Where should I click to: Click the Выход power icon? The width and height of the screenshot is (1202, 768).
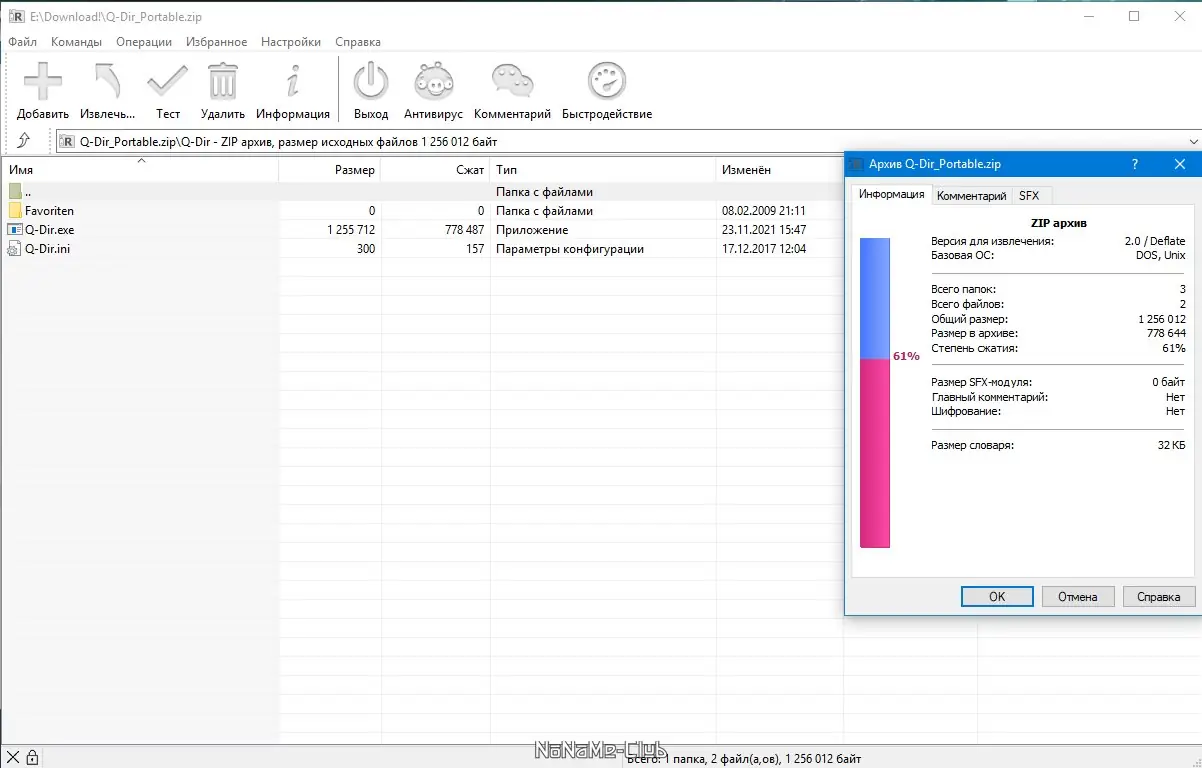(x=371, y=81)
